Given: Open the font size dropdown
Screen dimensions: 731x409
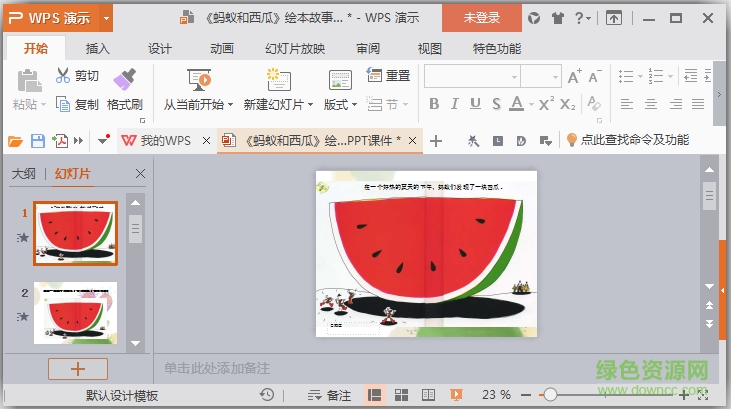Looking at the screenshot, I should [555, 77].
